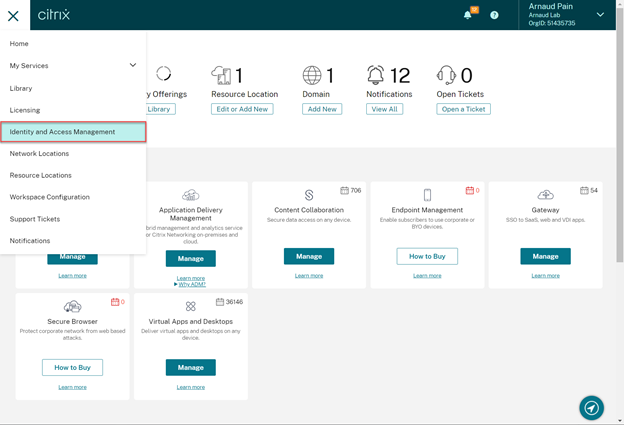Click the round compass button at bottom right

(592, 407)
